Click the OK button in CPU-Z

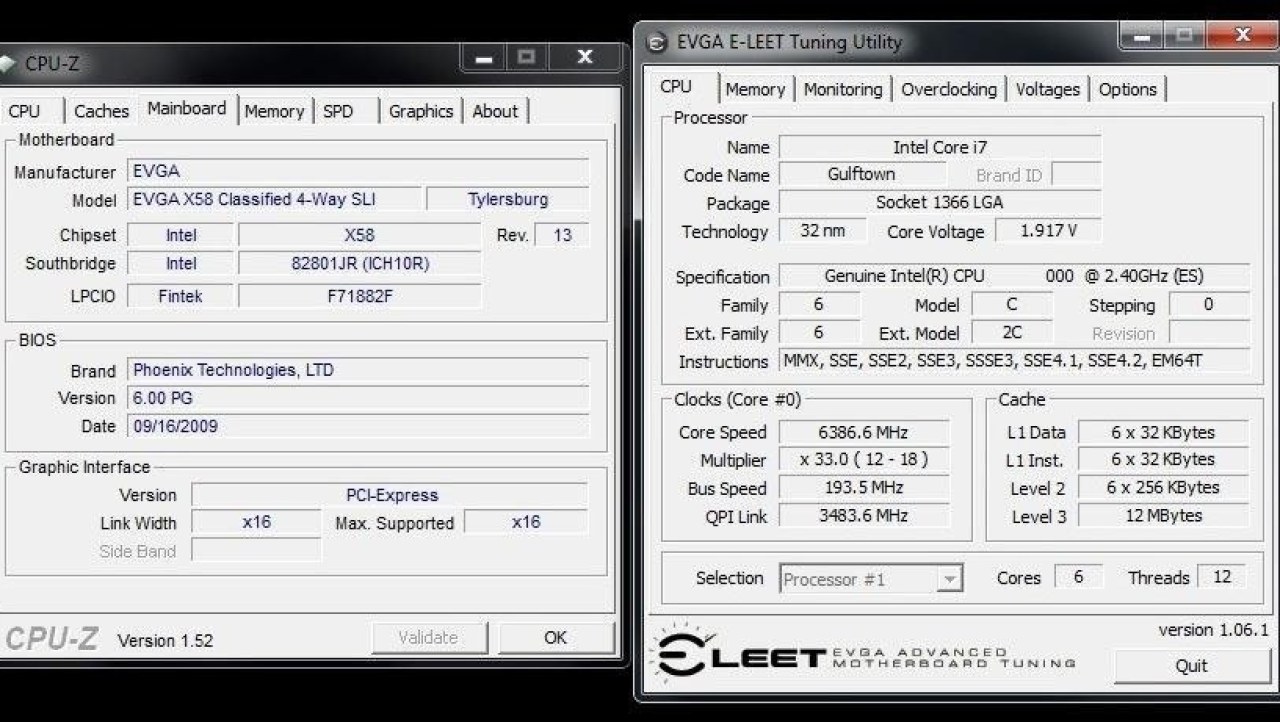point(555,637)
